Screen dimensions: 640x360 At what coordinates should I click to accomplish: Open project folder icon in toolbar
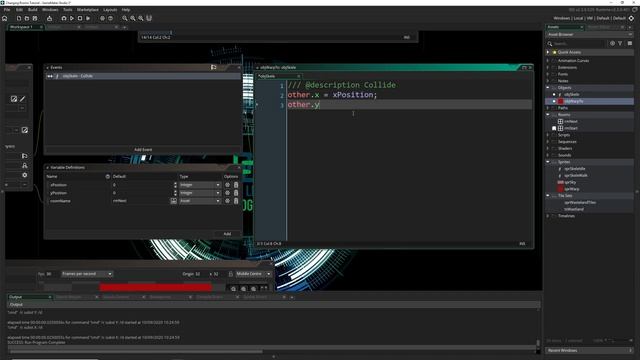tap(27, 18)
